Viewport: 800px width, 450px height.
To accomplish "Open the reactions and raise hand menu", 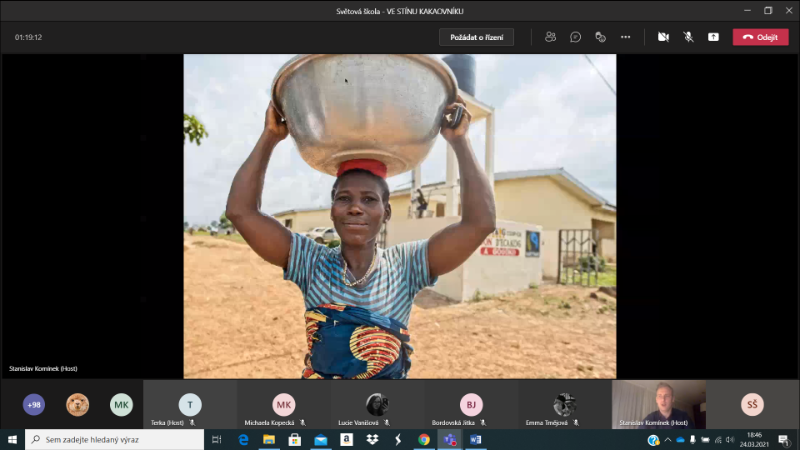I will (x=600, y=37).
